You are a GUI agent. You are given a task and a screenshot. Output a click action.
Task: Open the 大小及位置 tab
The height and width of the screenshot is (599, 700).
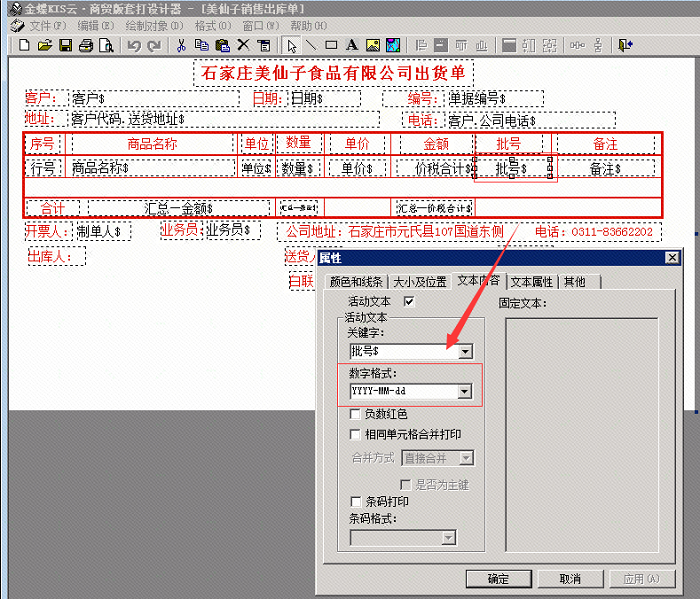(x=419, y=281)
